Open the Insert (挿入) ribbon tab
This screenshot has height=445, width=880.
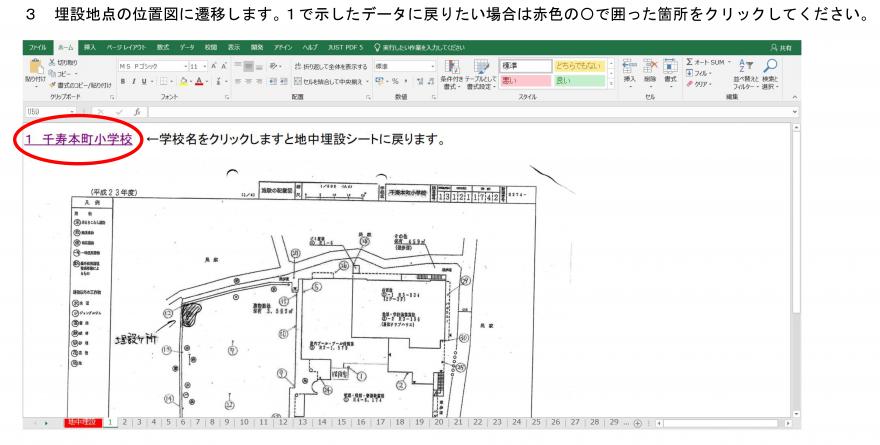(91, 46)
